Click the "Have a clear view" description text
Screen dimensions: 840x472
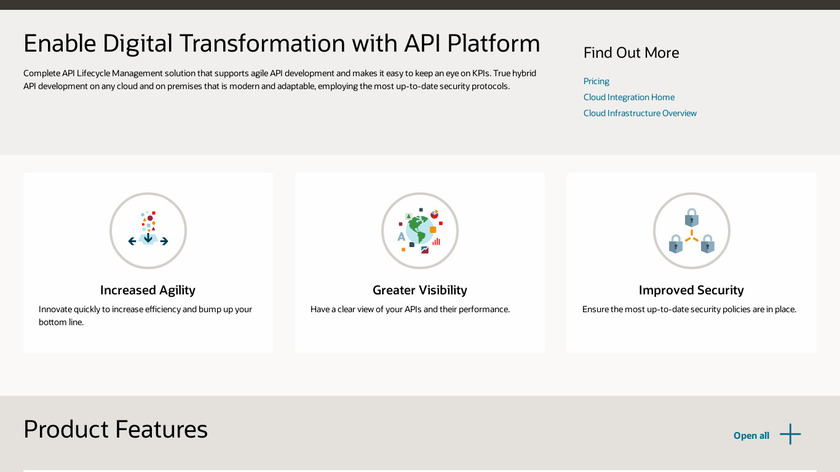click(x=410, y=309)
